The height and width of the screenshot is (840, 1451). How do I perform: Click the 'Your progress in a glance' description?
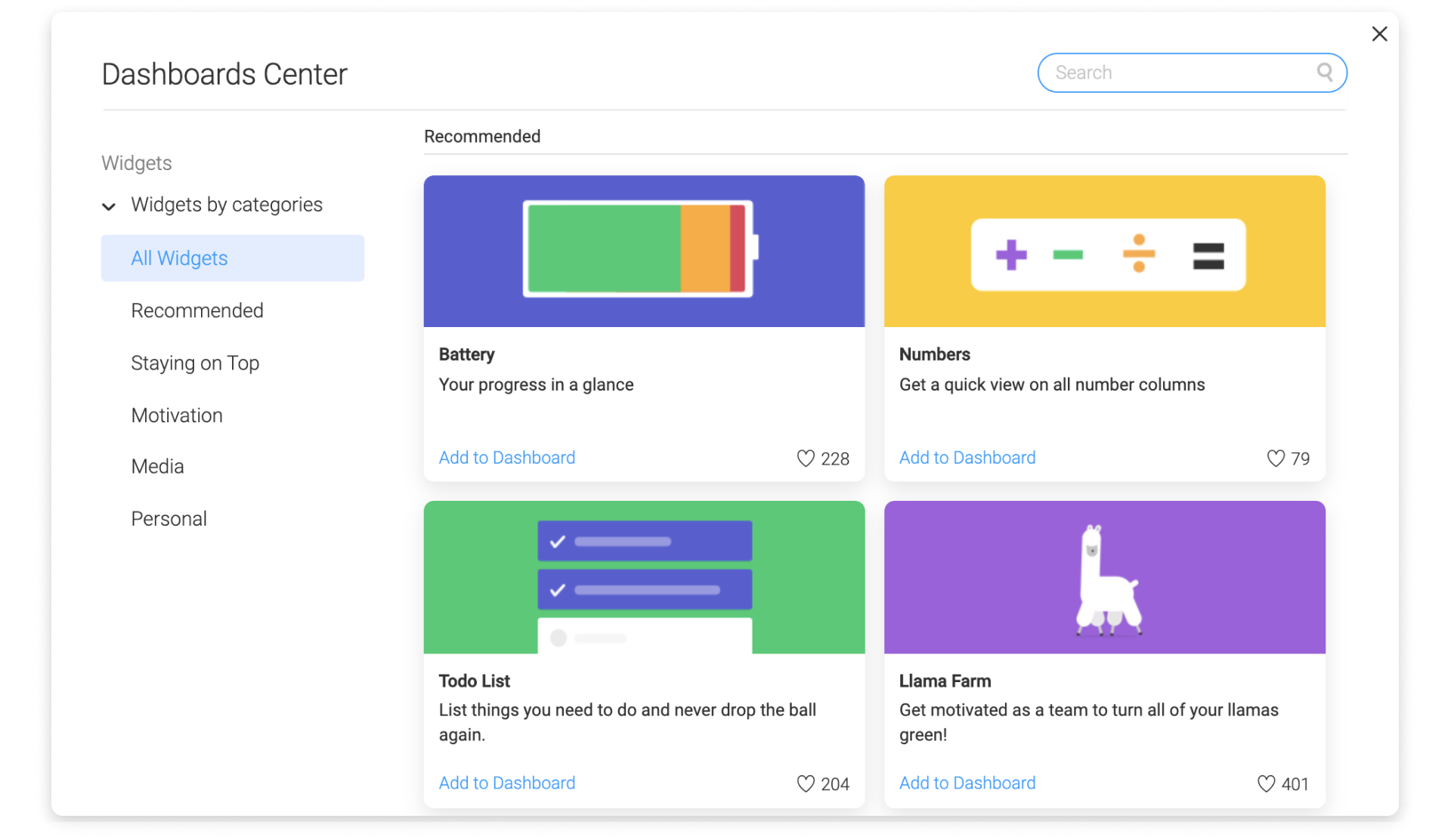click(536, 384)
